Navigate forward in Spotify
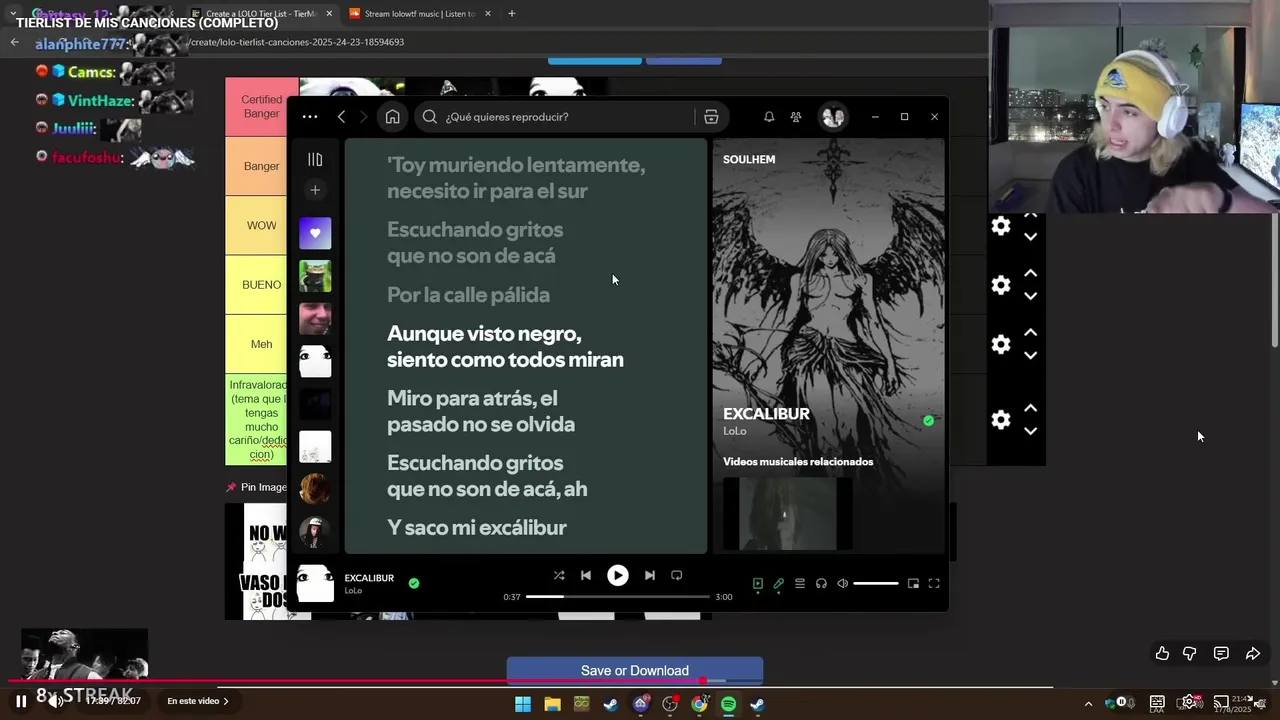The height and width of the screenshot is (720, 1280). point(364,117)
